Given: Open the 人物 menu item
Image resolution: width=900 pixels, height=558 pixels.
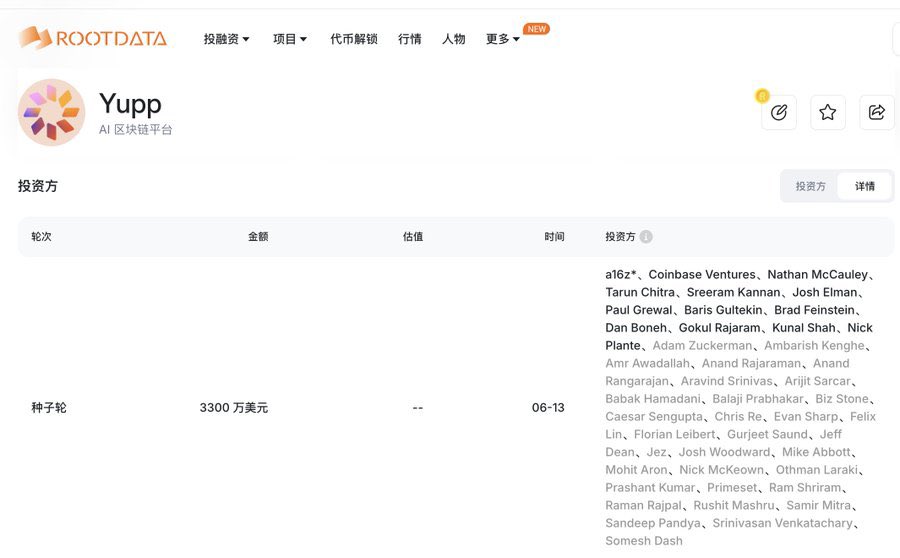Looking at the screenshot, I should click(453, 39).
